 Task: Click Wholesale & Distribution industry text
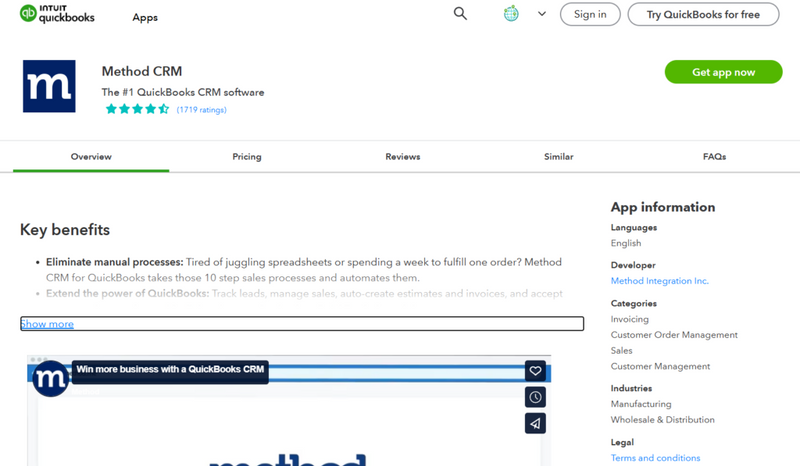point(663,420)
